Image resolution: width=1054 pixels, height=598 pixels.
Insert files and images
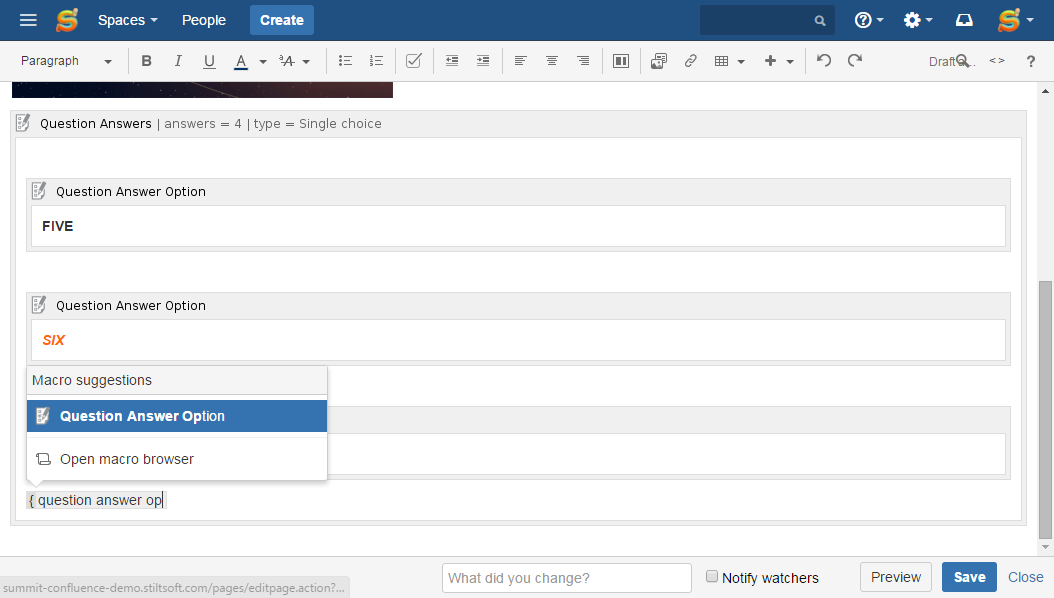pos(659,61)
